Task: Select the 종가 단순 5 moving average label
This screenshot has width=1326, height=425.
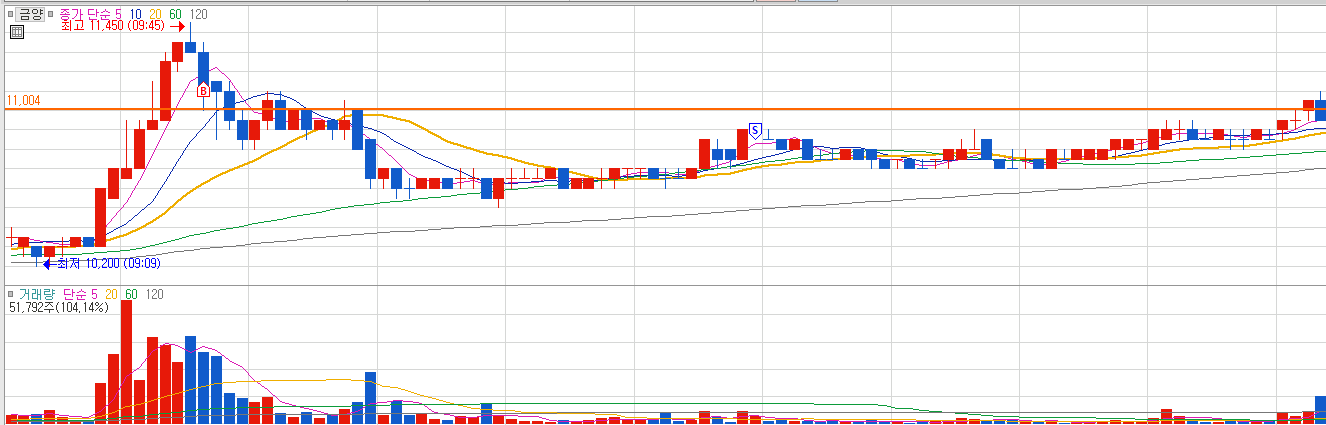Action: (x=91, y=14)
